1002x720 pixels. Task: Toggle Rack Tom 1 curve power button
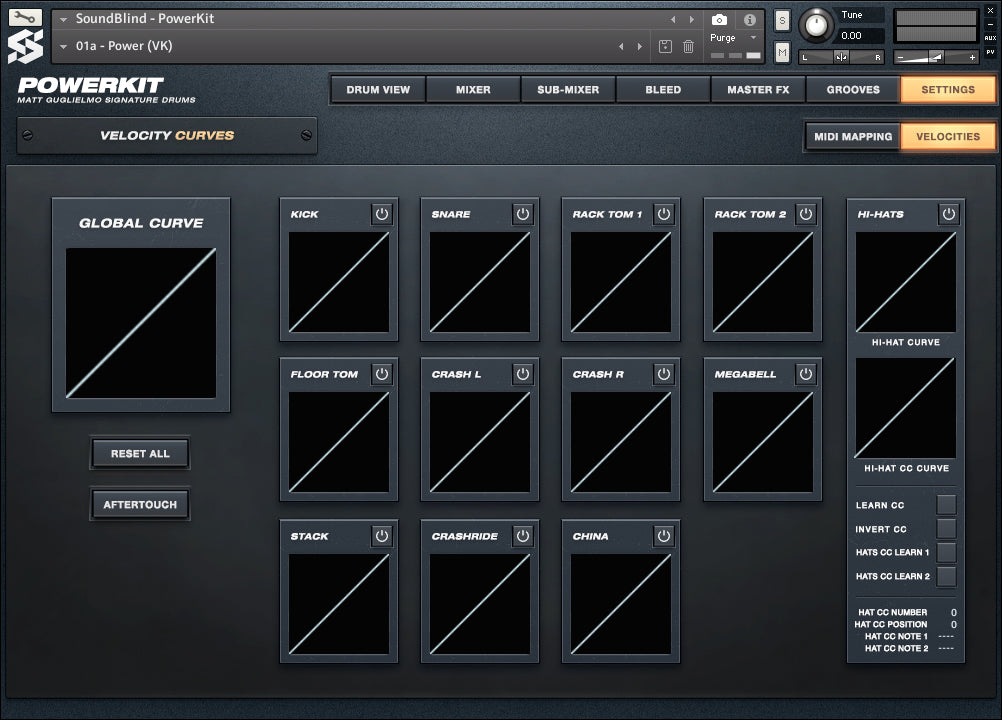(x=664, y=213)
